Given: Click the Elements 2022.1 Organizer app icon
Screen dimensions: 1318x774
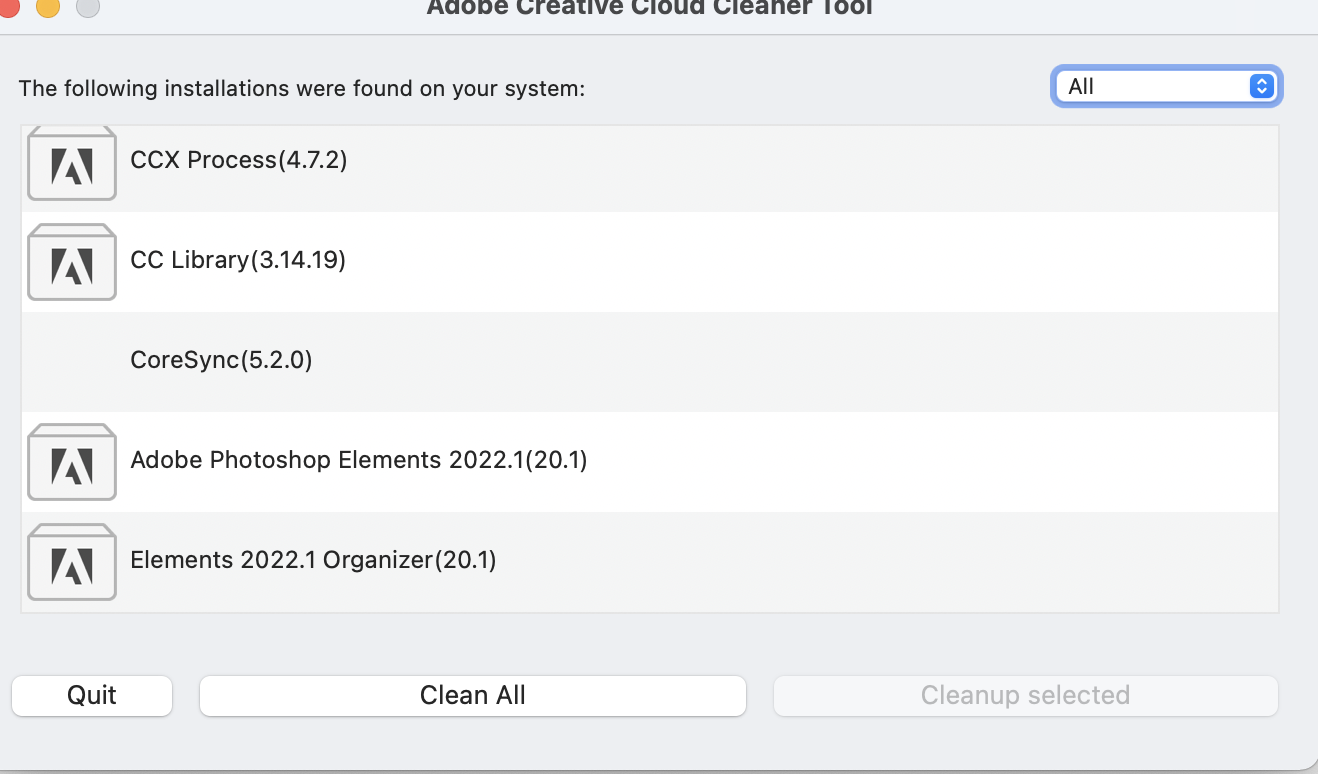Looking at the screenshot, I should click(x=71, y=562).
